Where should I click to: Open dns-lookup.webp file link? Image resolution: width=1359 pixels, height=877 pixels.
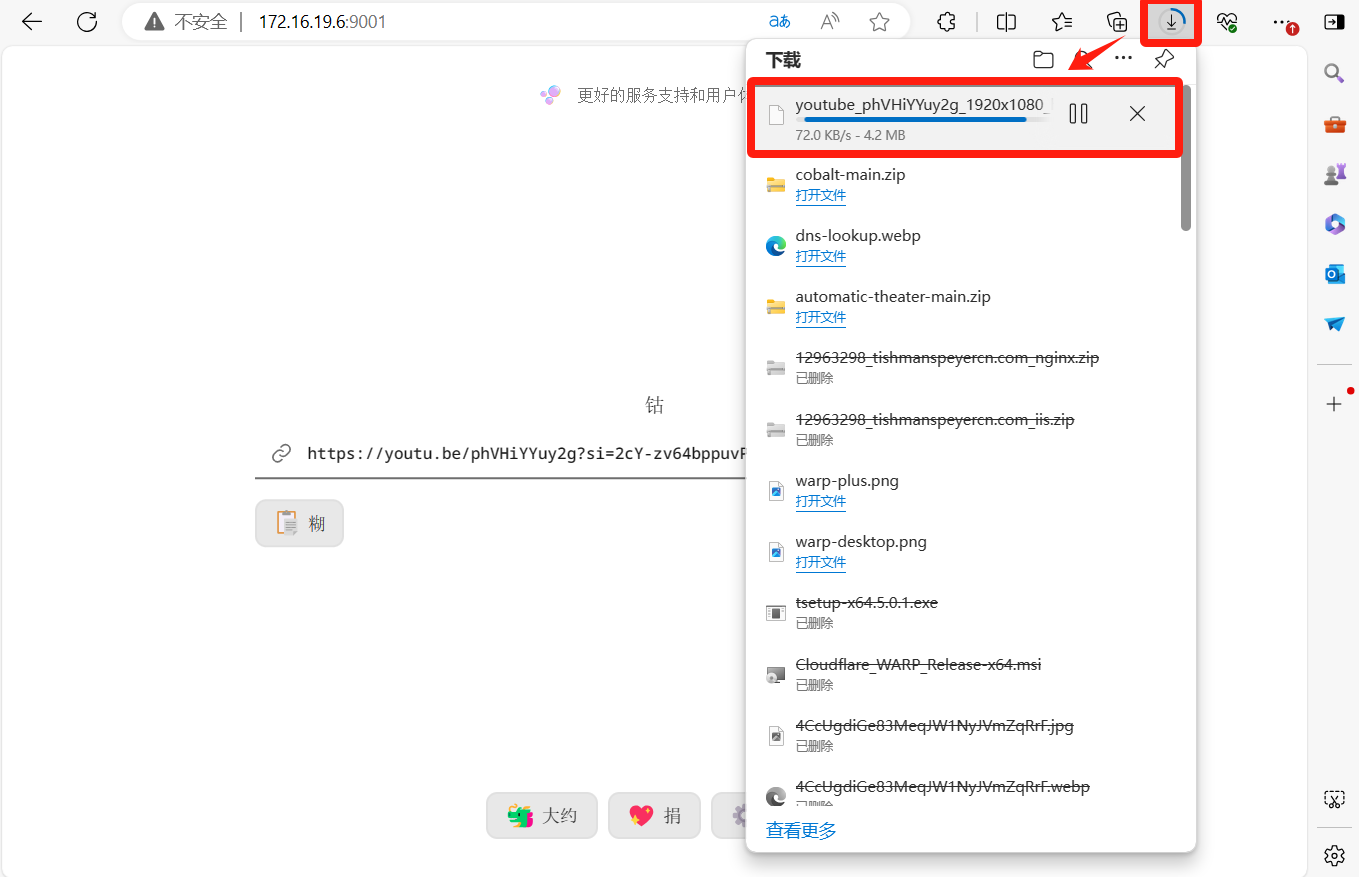coord(820,257)
